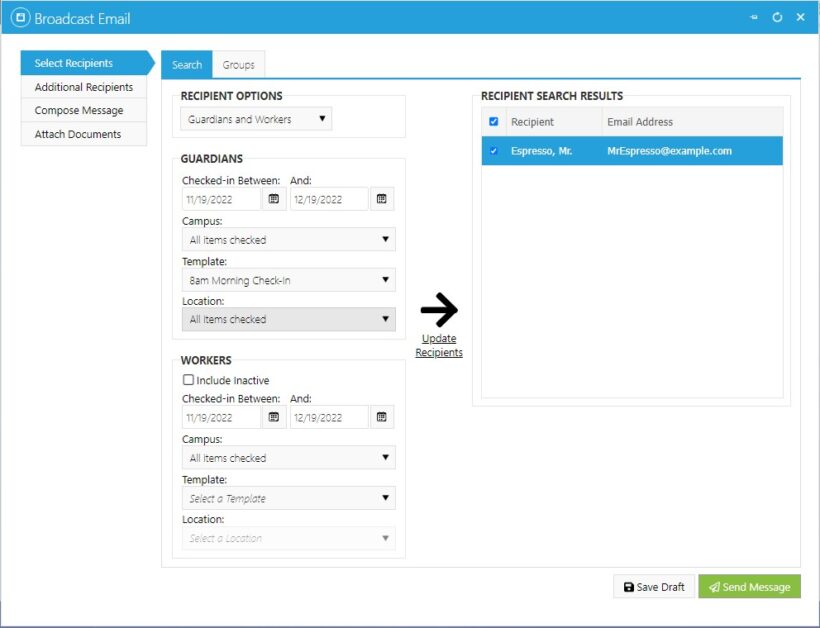Click the refresh icon in title bar
The width and height of the screenshot is (820, 628).
[777, 18]
